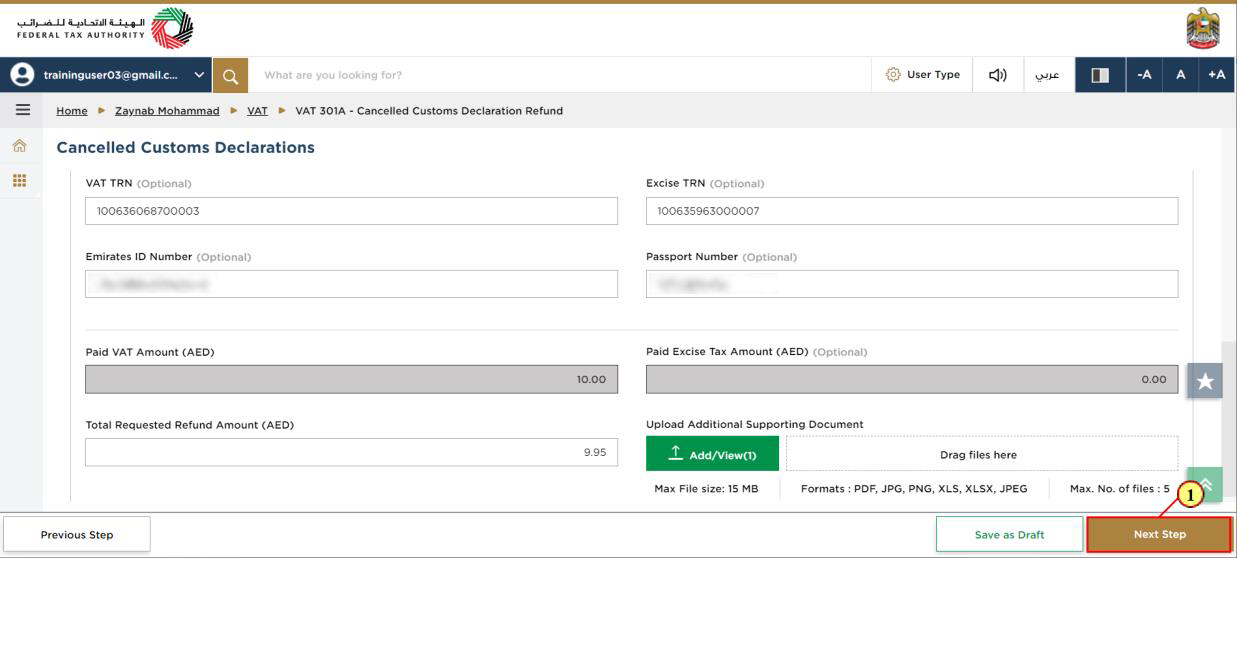Toggle the high contrast mode icon
The width and height of the screenshot is (1237, 648).
(x=1100, y=75)
